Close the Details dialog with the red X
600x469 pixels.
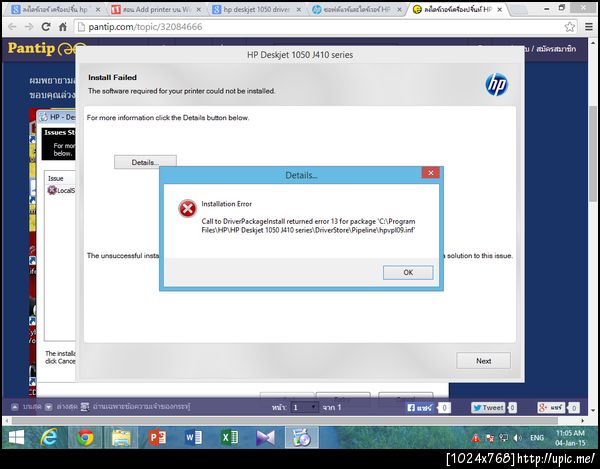tap(430, 173)
